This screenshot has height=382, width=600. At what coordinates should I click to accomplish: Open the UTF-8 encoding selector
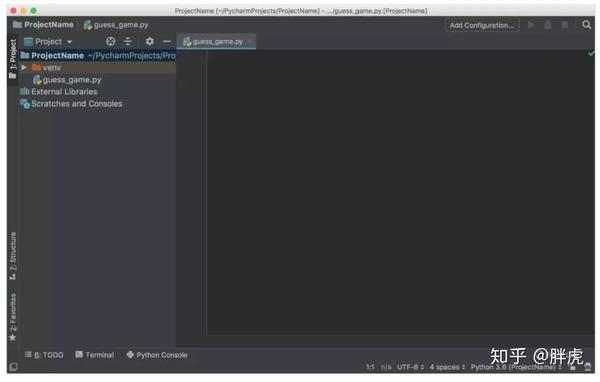pyautogui.click(x=410, y=367)
